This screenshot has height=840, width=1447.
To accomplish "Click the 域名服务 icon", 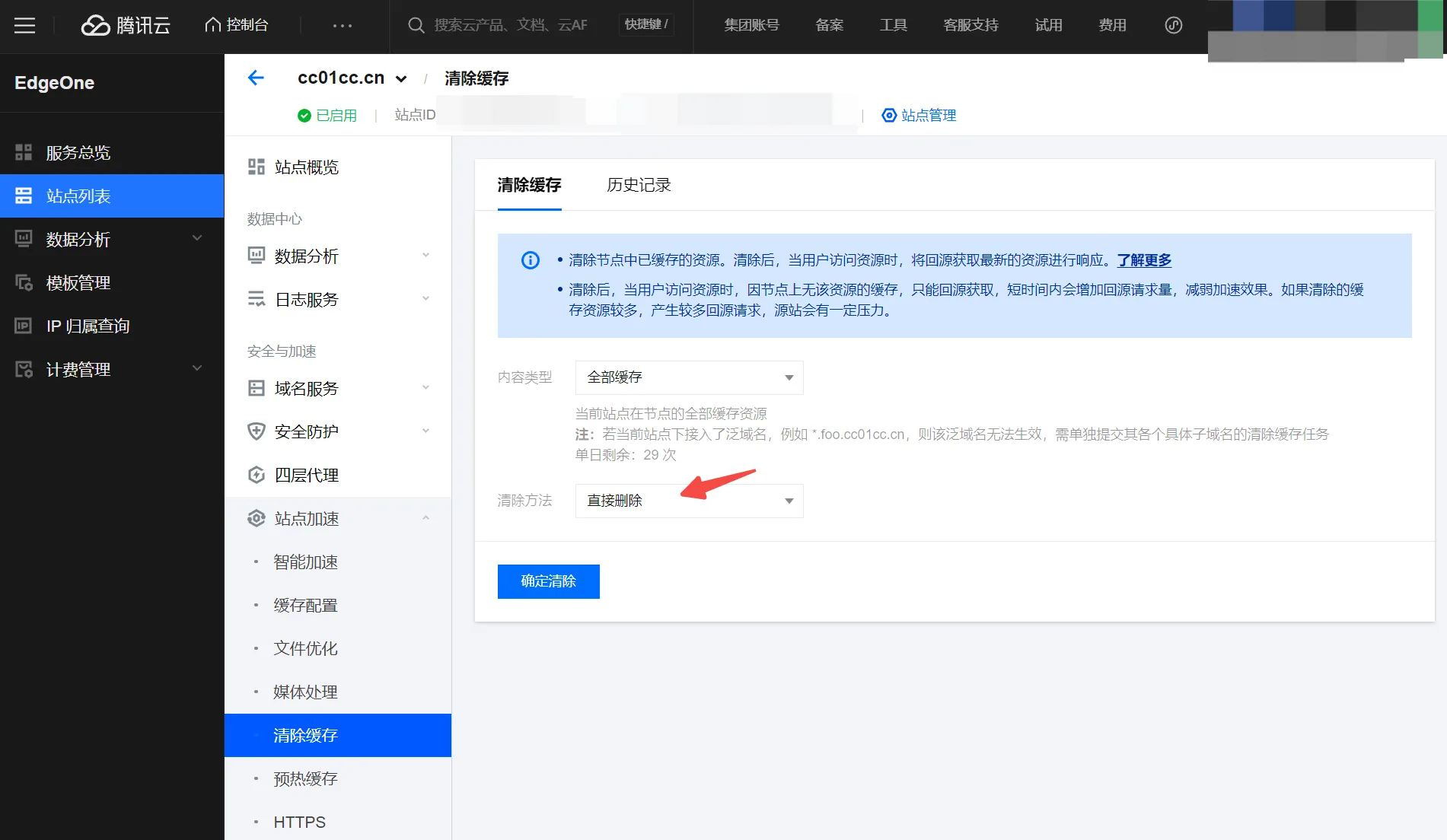I will (257, 388).
